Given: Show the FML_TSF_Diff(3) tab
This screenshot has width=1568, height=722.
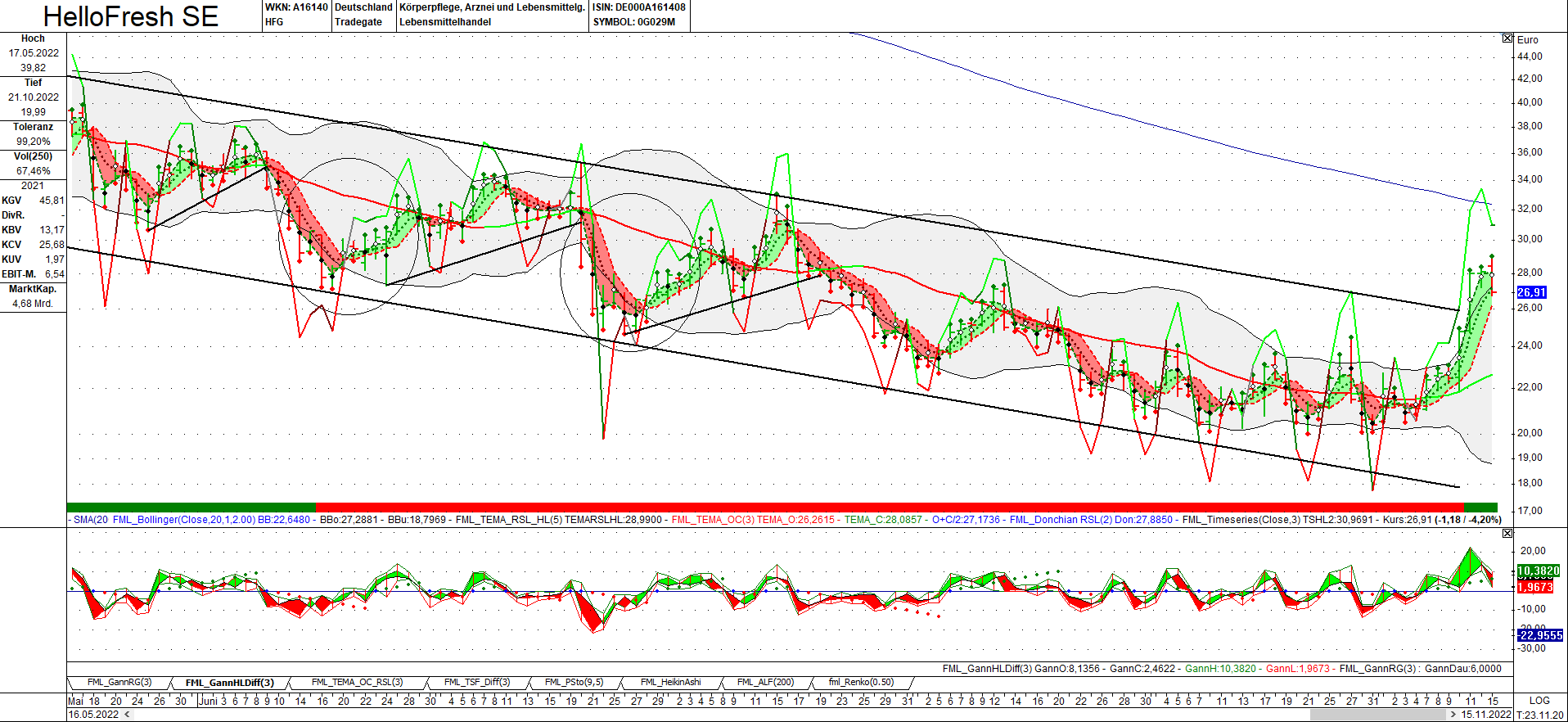Looking at the screenshot, I should point(477,683).
